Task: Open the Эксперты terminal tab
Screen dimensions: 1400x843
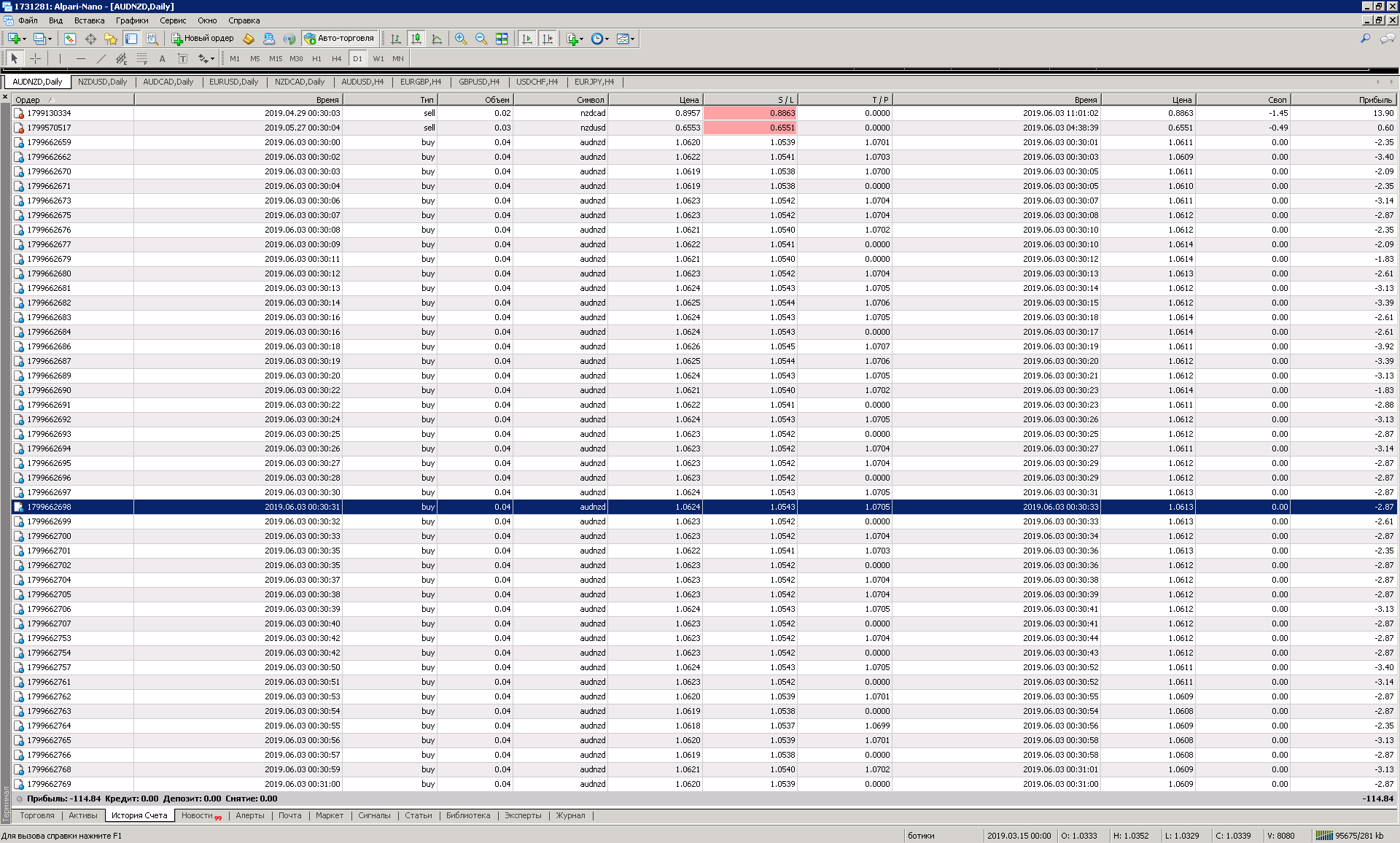Action: coord(523,815)
